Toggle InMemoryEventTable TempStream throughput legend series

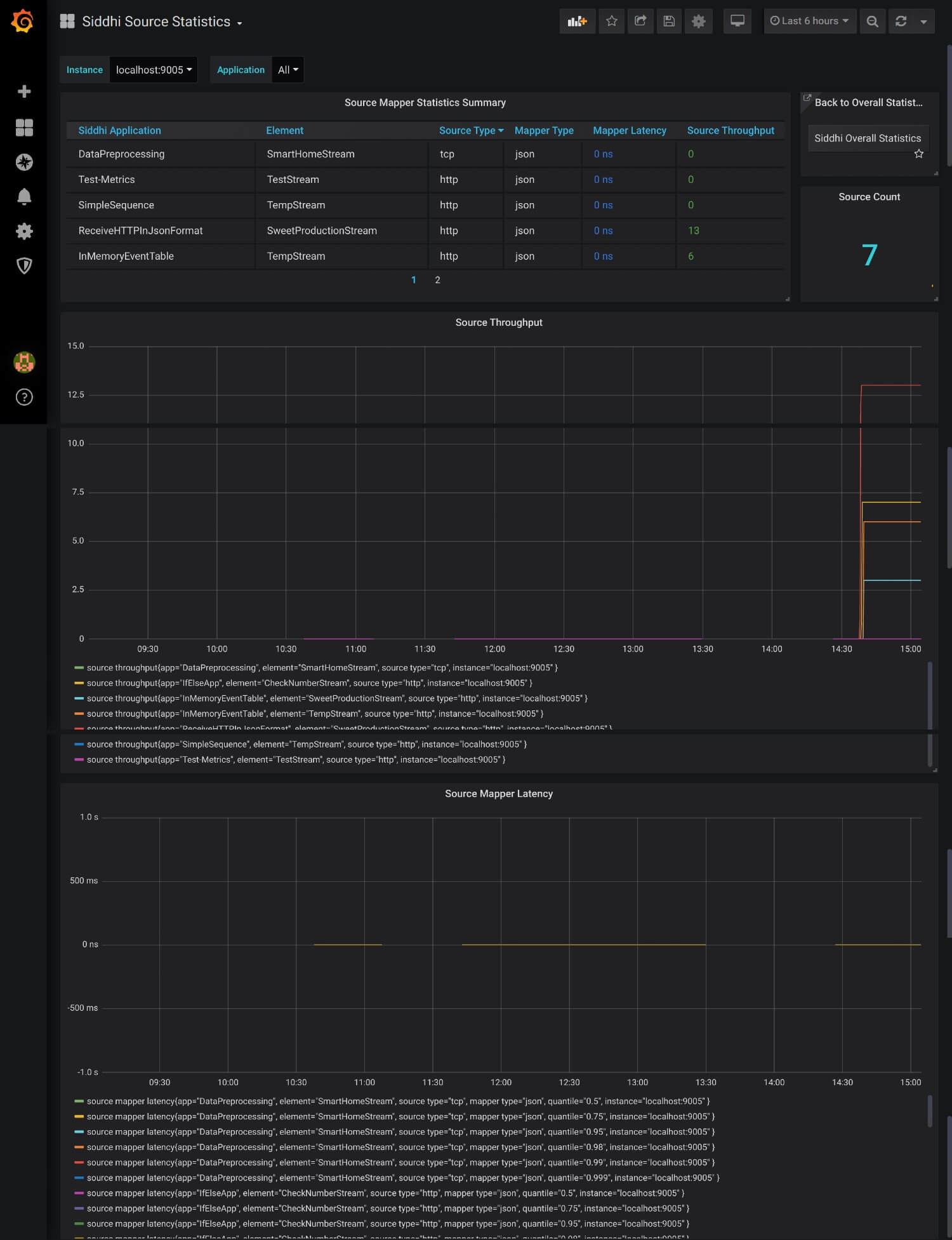[x=315, y=714]
